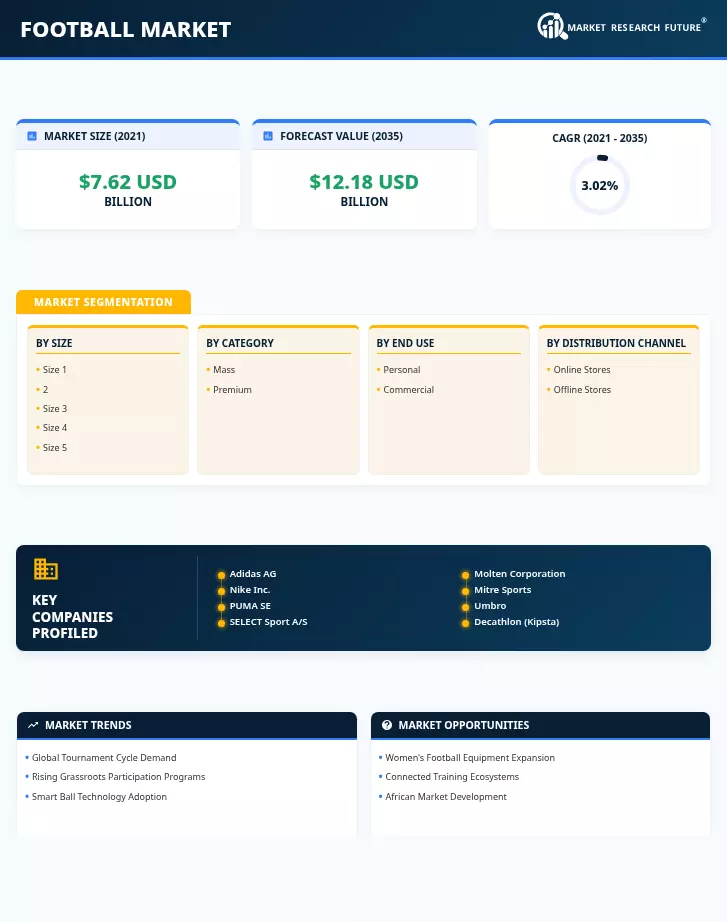This screenshot has width=727, height=922.
Task: Select Size 1 in the size list
Action: (x=55, y=369)
